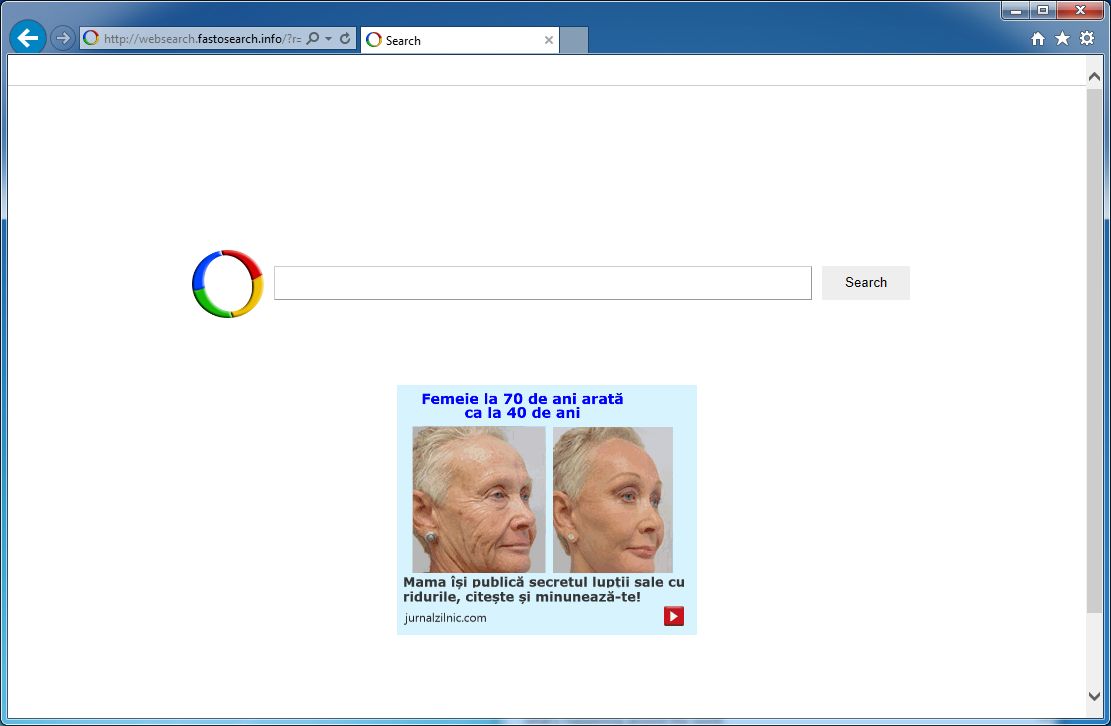This screenshot has width=1111, height=726.
Task: Refresh the page with the reload icon
Action: tap(345, 38)
